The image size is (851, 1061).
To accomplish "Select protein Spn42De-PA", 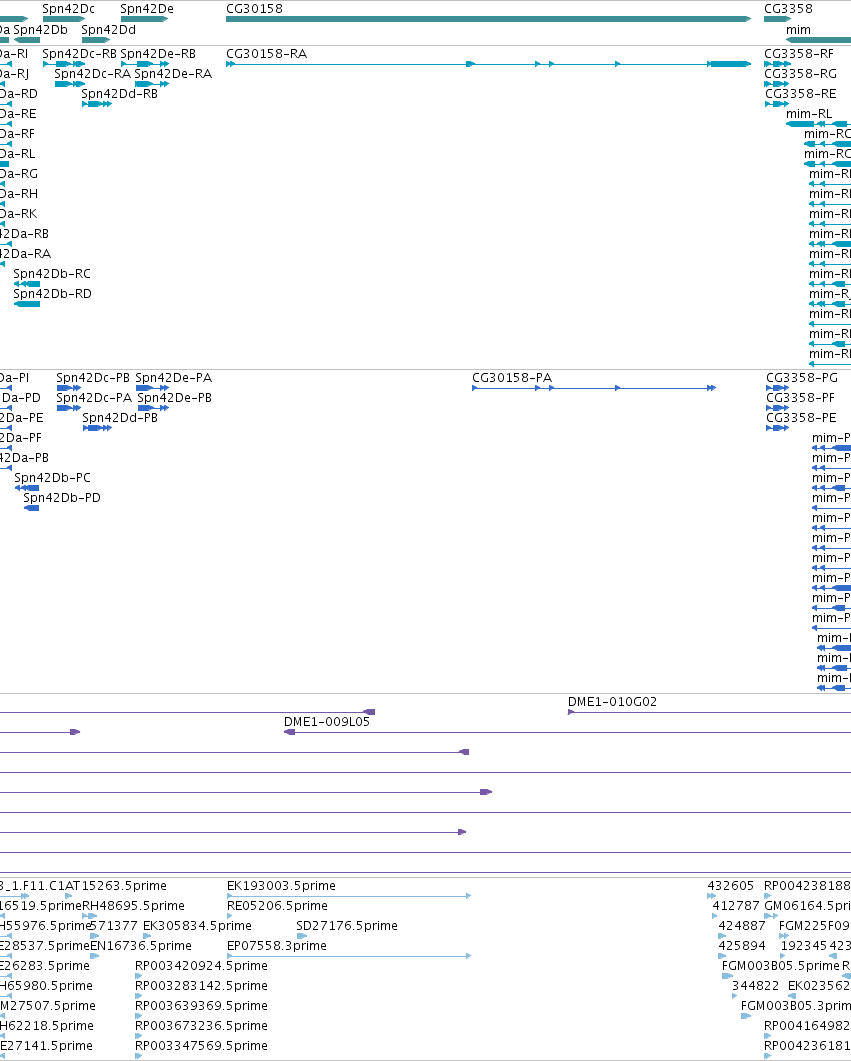I will pos(174,378).
